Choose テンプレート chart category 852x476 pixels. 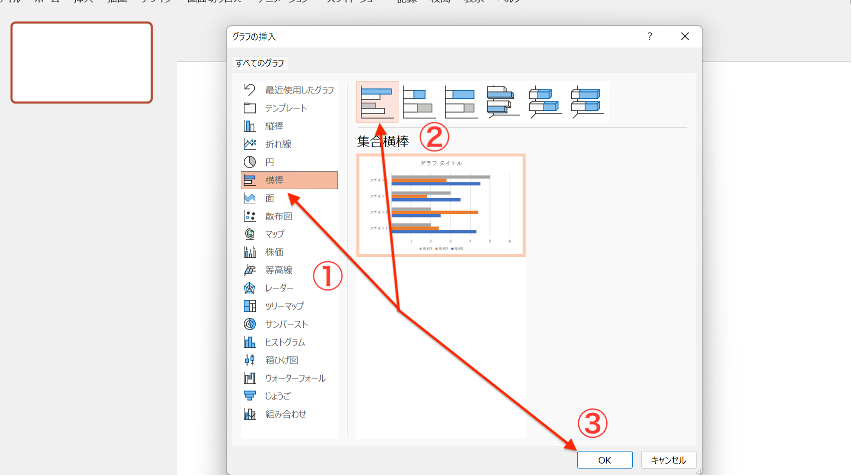[x=289, y=108]
